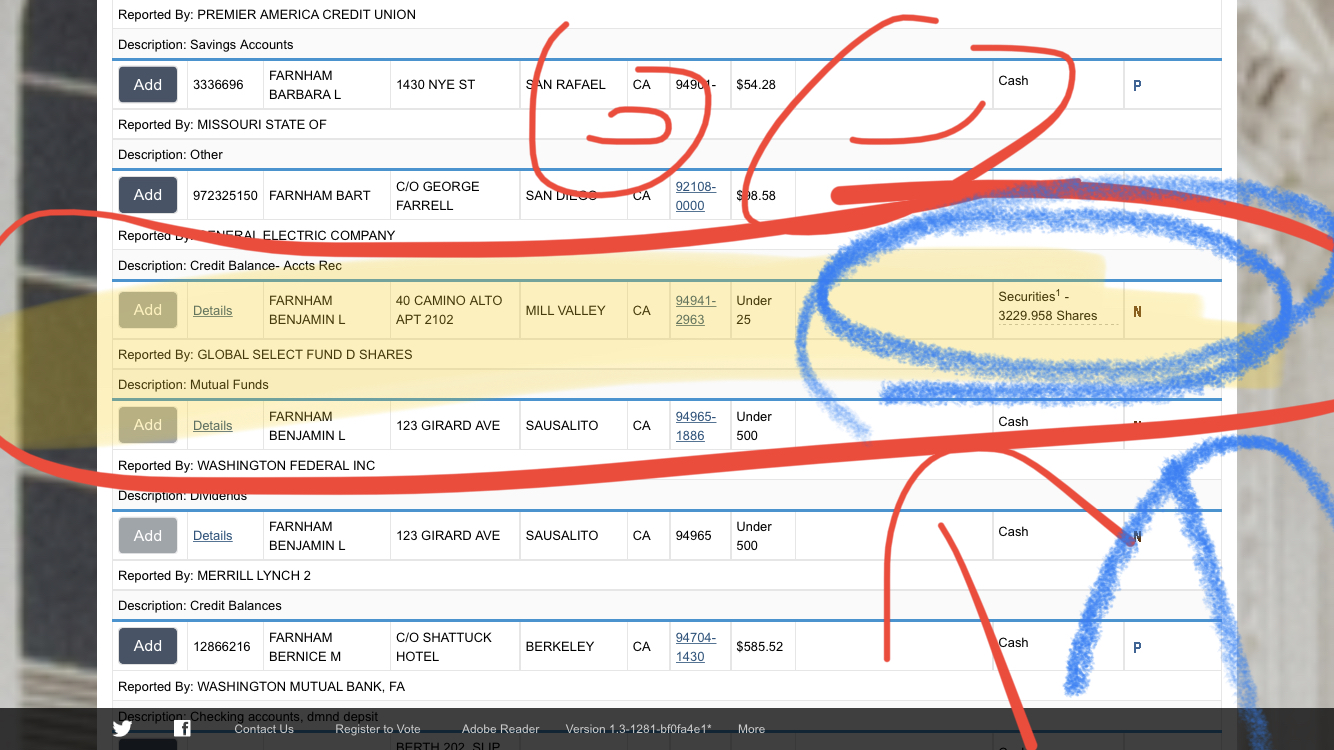Select the amount $54.28
The image size is (1334, 750).
(756, 85)
